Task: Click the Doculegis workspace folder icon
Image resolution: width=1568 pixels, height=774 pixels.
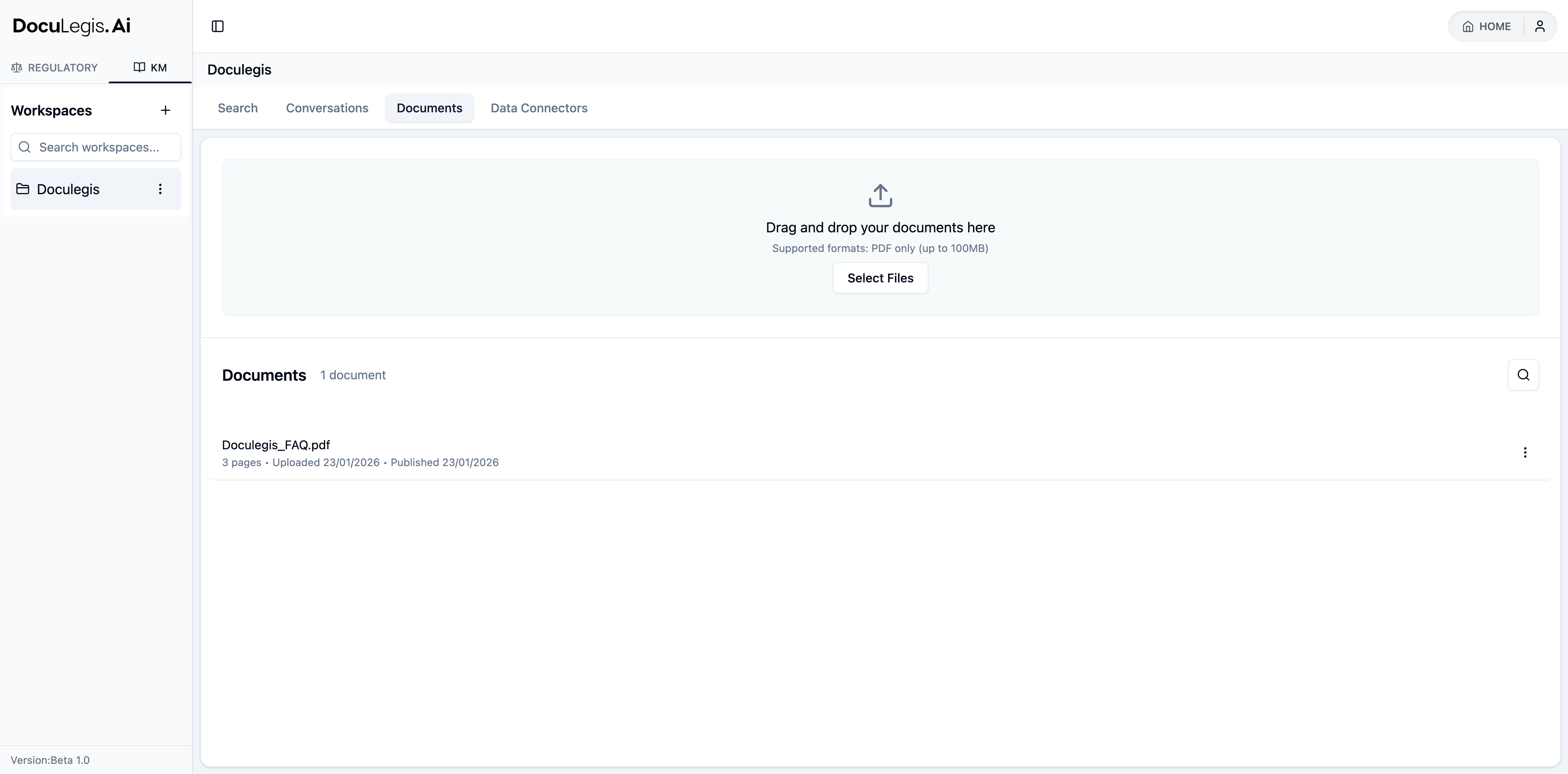Action: click(22, 189)
